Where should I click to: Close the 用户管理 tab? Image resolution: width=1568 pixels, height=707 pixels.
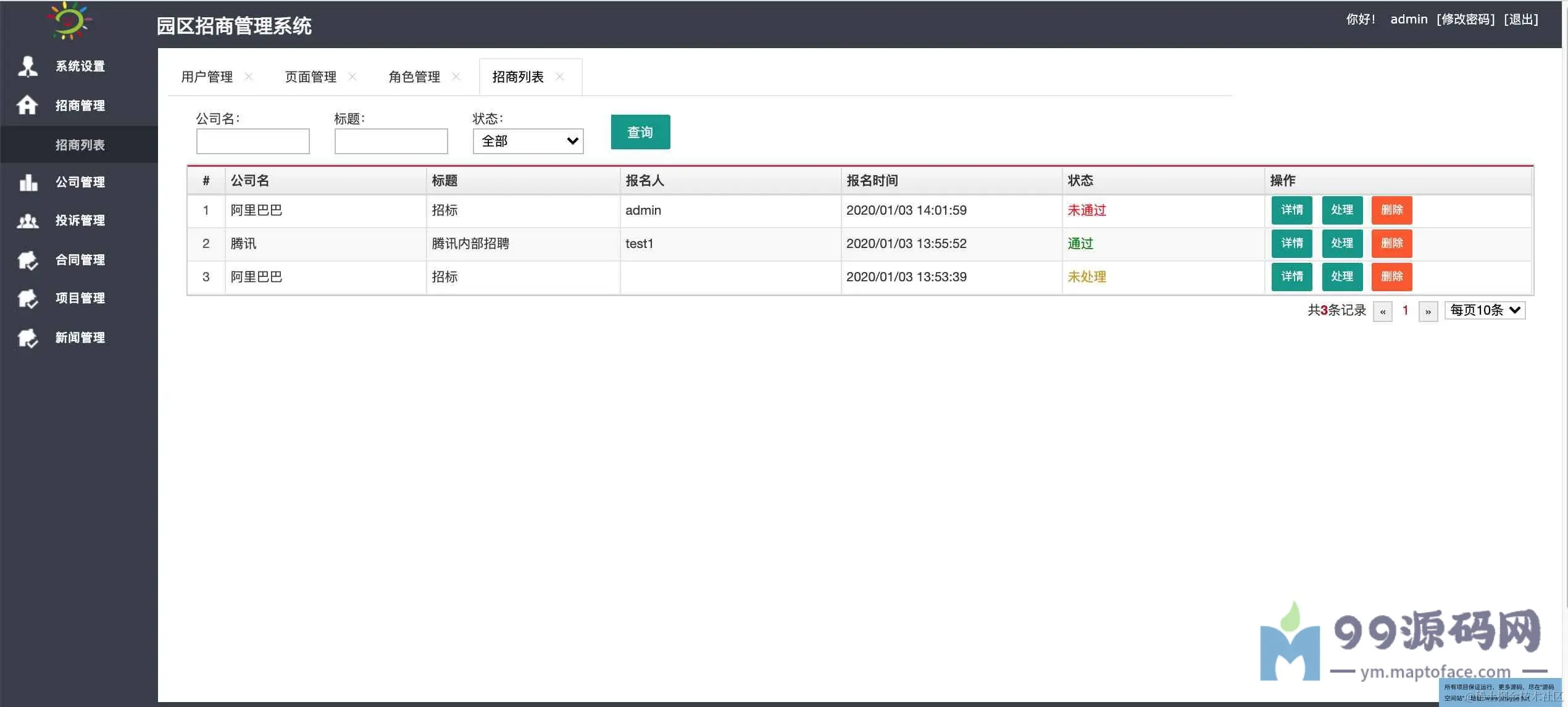point(249,76)
